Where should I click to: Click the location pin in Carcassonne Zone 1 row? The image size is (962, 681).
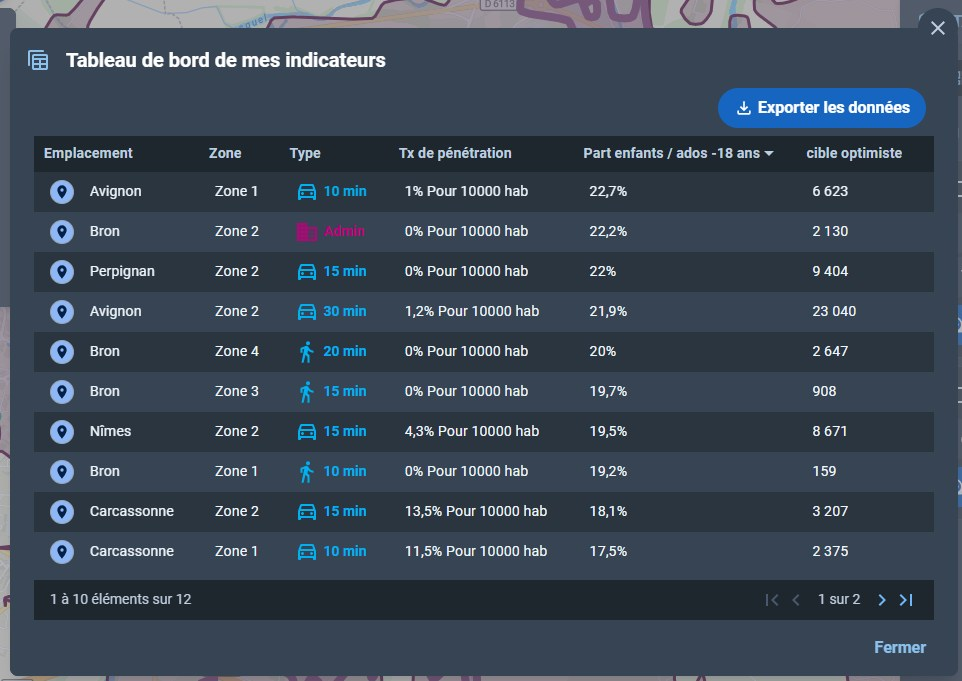[x=61, y=552]
